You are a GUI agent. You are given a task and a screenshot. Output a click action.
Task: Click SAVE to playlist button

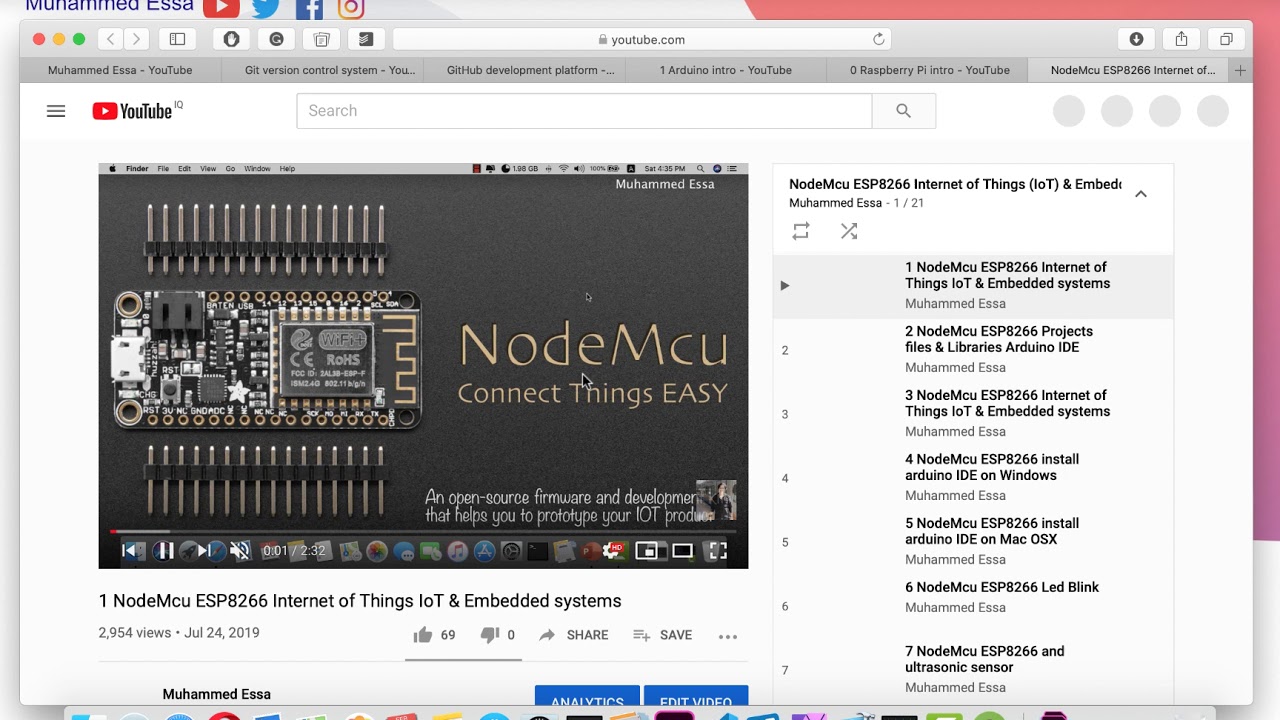(x=662, y=635)
